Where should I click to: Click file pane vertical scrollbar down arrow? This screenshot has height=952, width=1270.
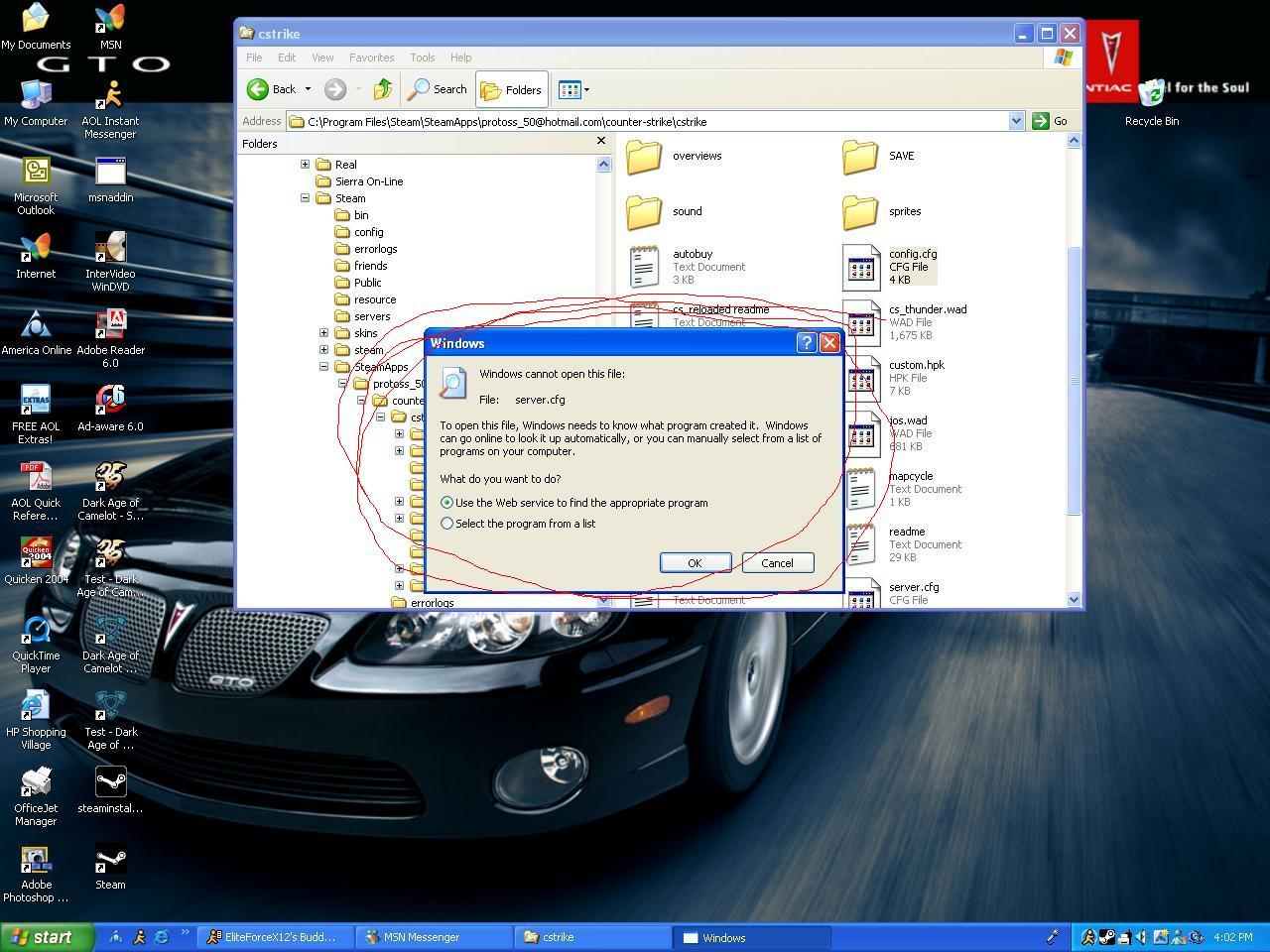1074,600
